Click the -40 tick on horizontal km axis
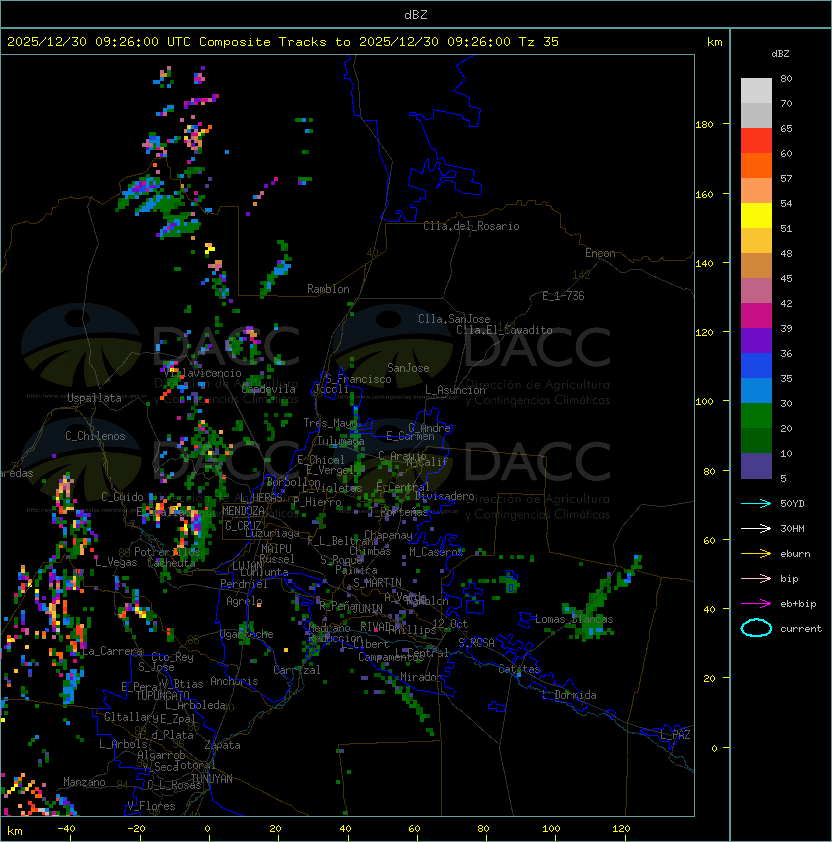 [66, 829]
